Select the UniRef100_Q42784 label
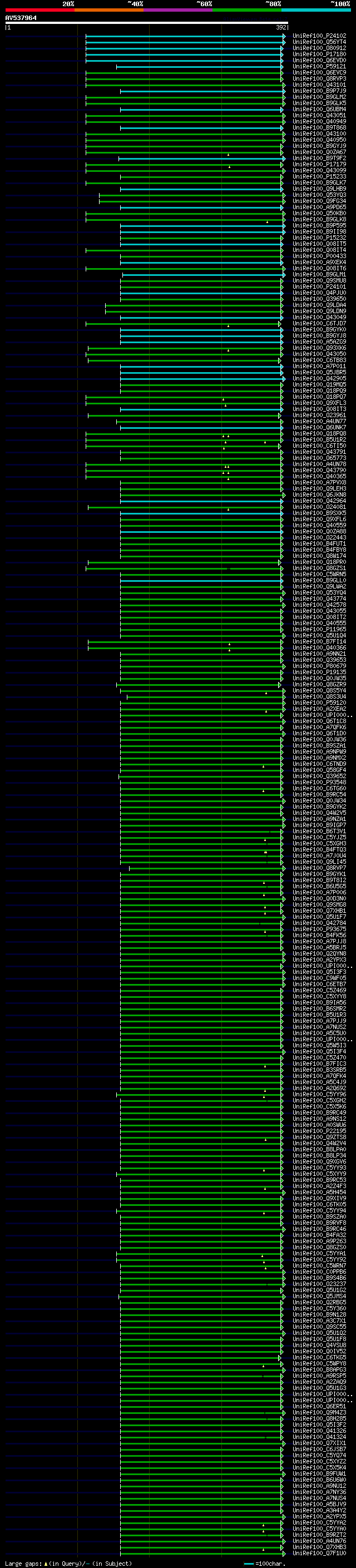The image size is (356, 1568). (319, 923)
